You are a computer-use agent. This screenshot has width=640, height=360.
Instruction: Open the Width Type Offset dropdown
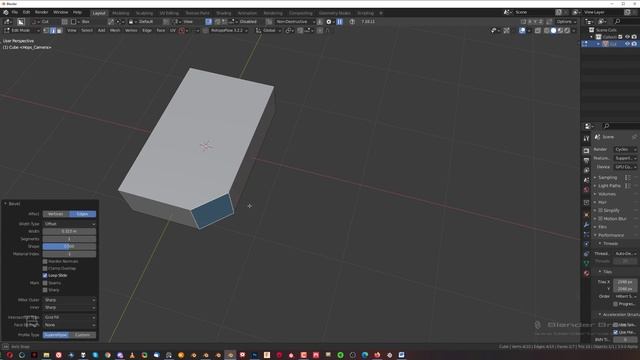[69, 224]
